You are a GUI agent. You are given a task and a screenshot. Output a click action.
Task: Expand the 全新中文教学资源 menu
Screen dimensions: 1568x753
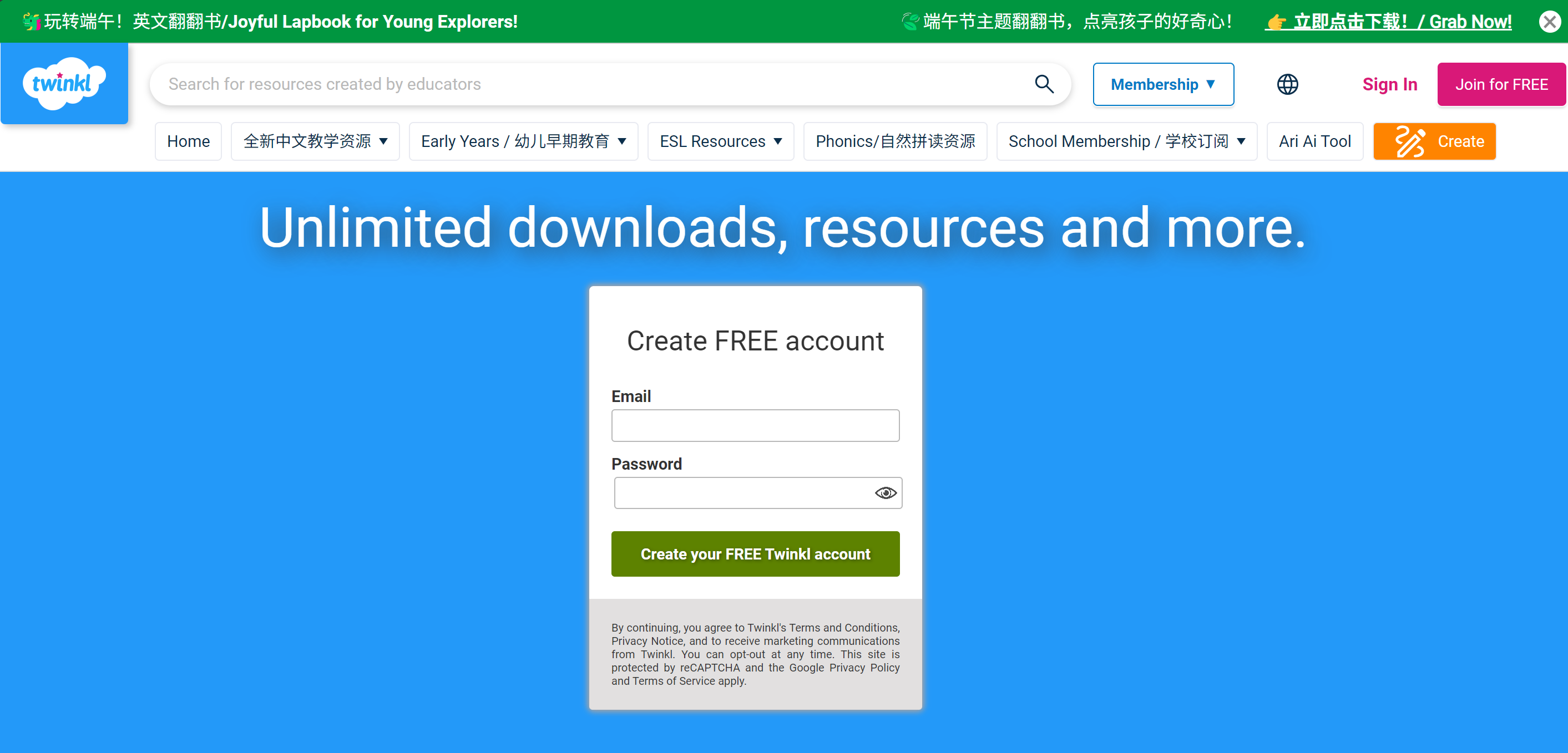pos(315,141)
